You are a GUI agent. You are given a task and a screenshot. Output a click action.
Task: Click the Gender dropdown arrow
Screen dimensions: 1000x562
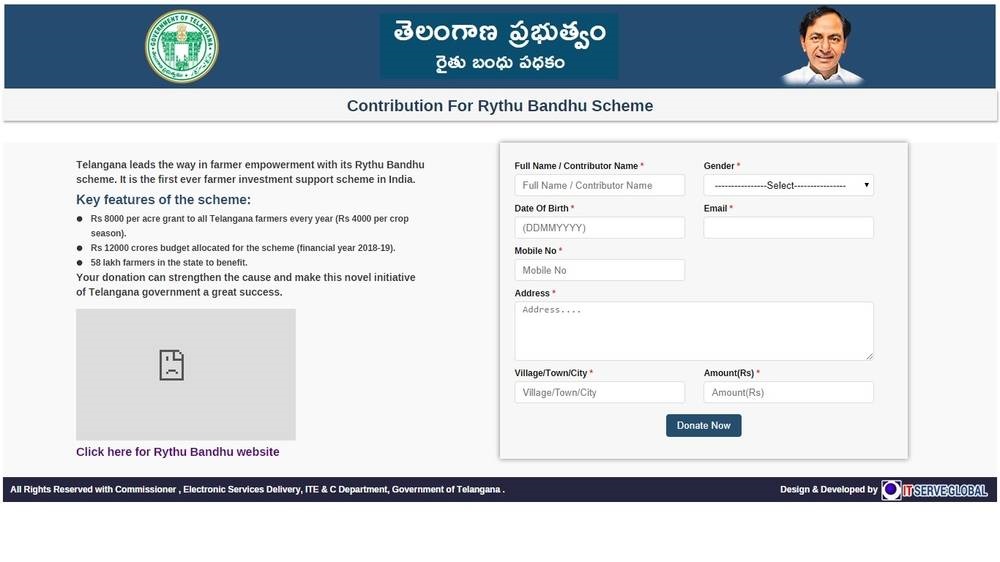point(866,185)
